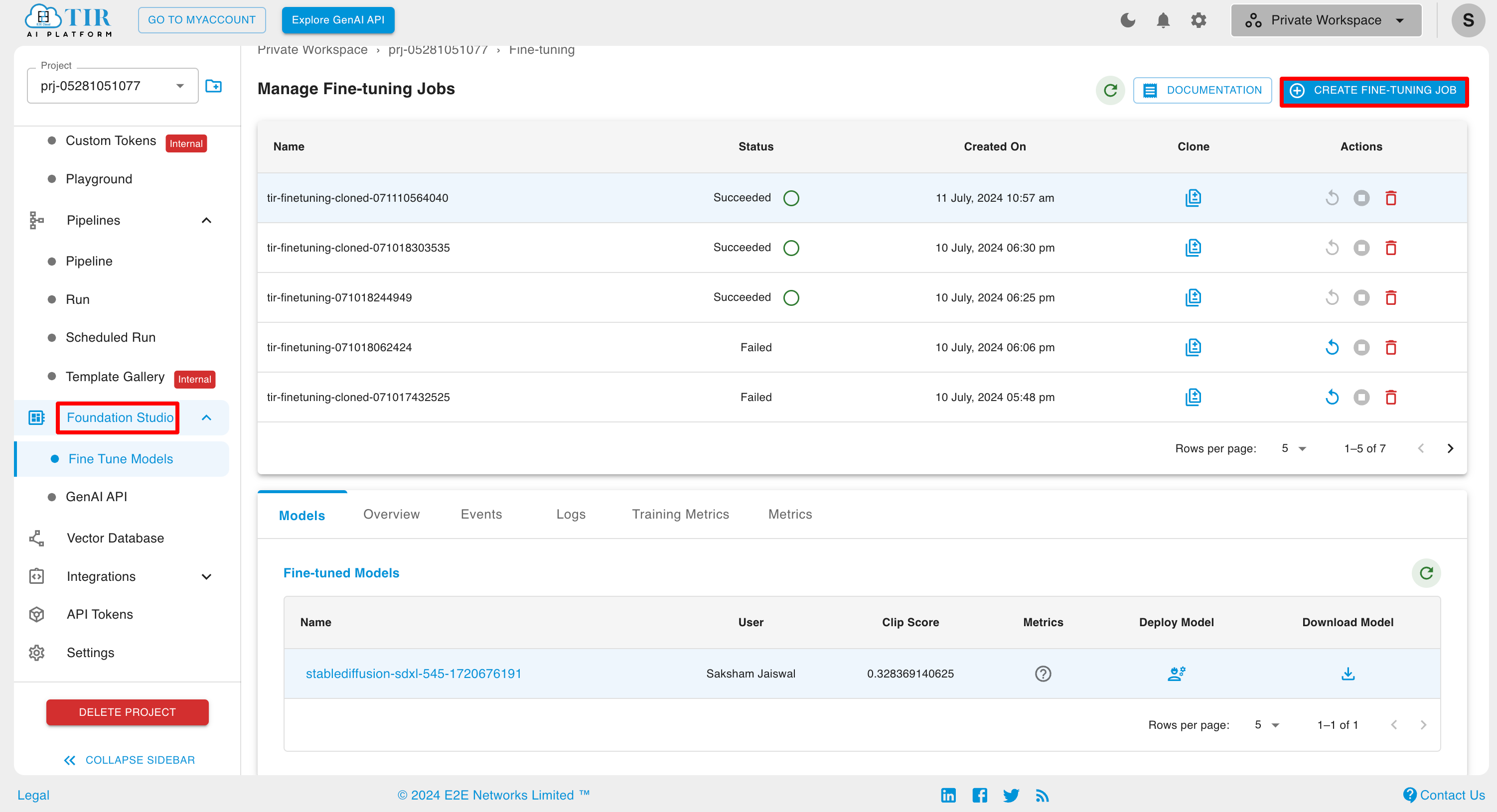Clone job tir-finetuning-cloned-071018303535
Image resolution: width=1497 pixels, height=812 pixels.
tap(1193, 248)
